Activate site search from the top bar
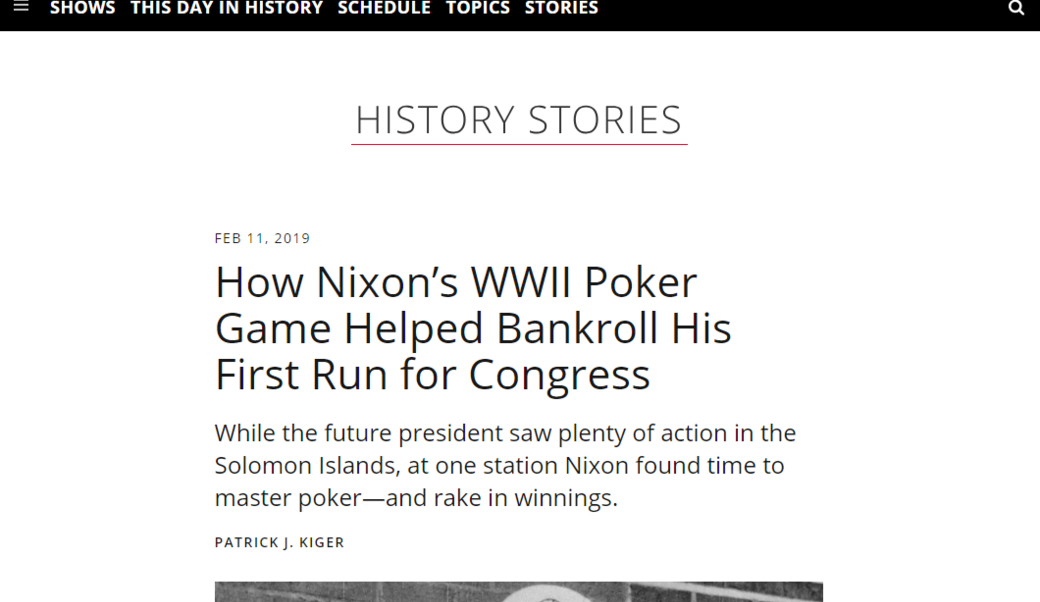This screenshot has width=1040, height=602. click(1017, 8)
